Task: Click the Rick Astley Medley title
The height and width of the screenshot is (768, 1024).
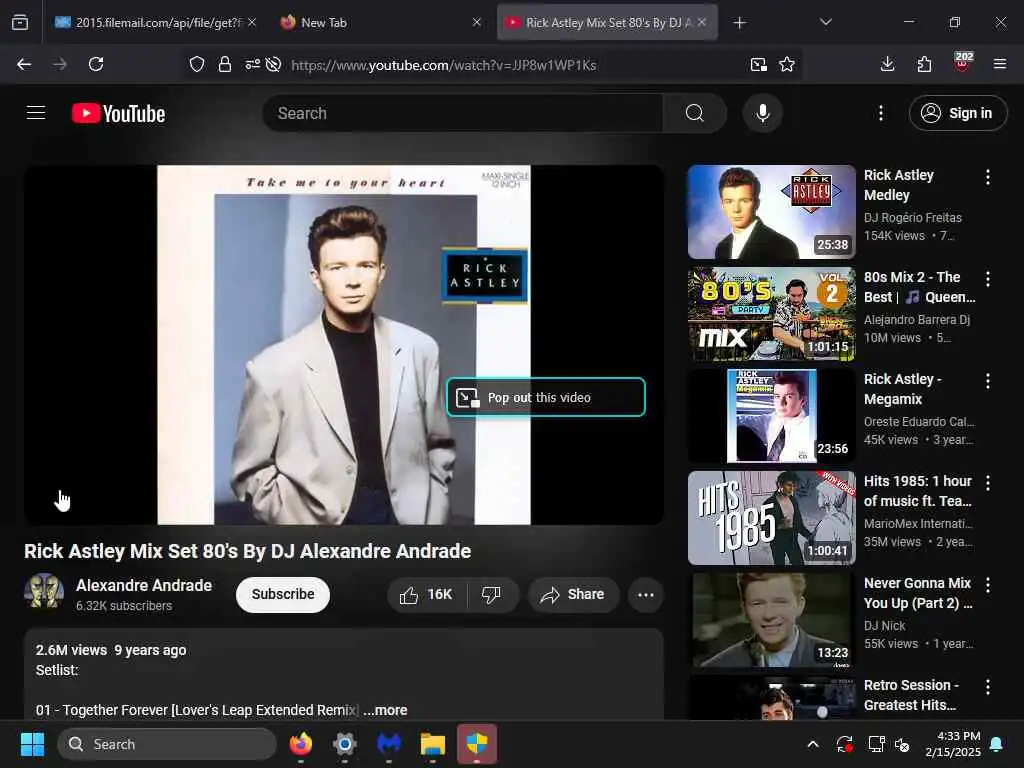Action: pos(899,185)
